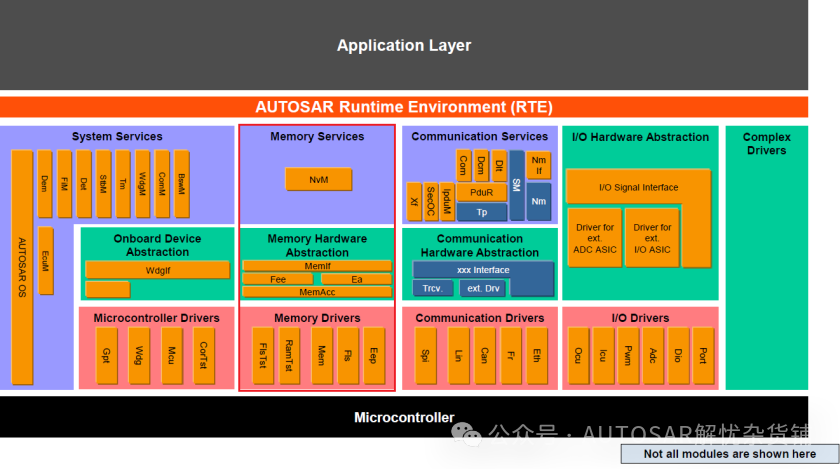This screenshot has width=840, height=469.
Task: Select the Complex Drivers green column
Action: click(766, 260)
